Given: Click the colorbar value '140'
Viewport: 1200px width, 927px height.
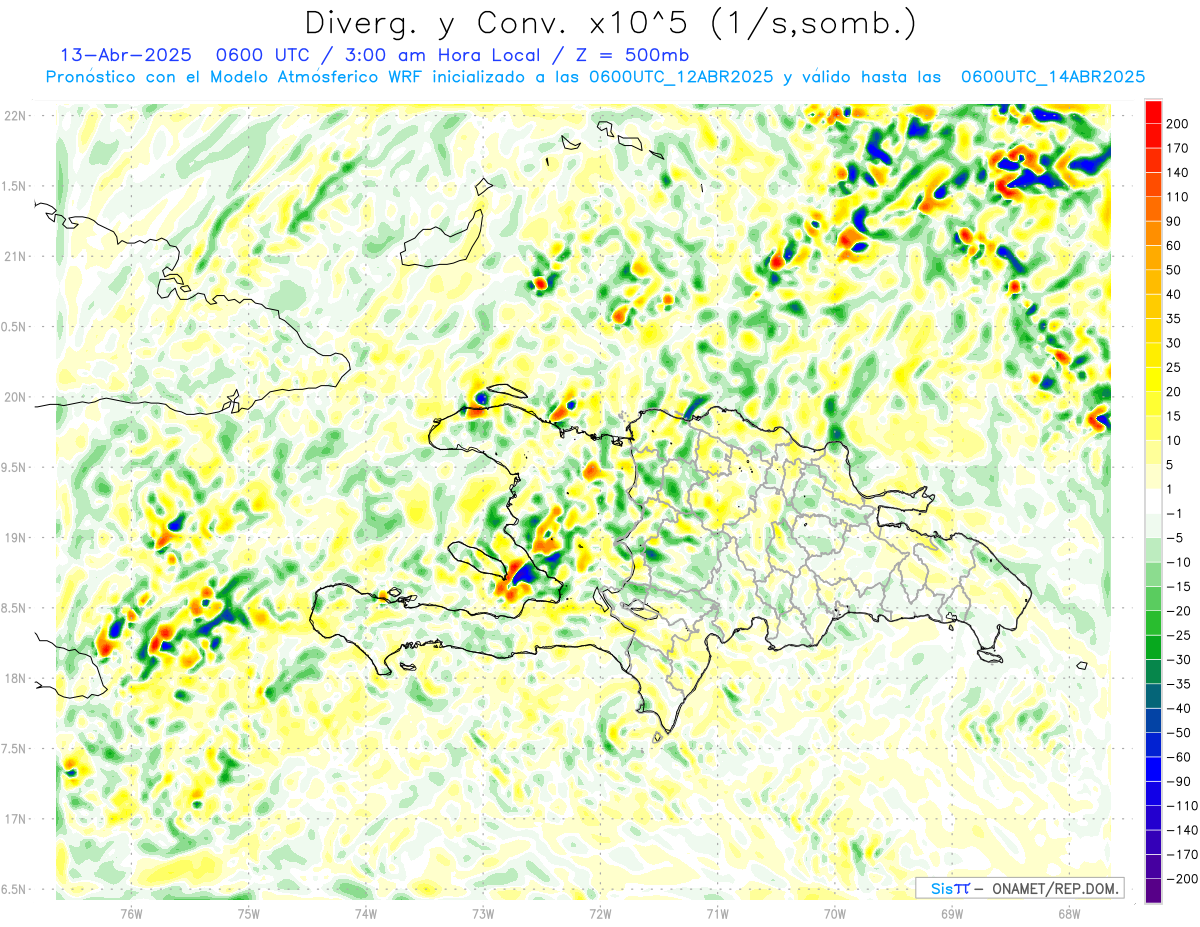Looking at the screenshot, I should tap(1177, 173).
